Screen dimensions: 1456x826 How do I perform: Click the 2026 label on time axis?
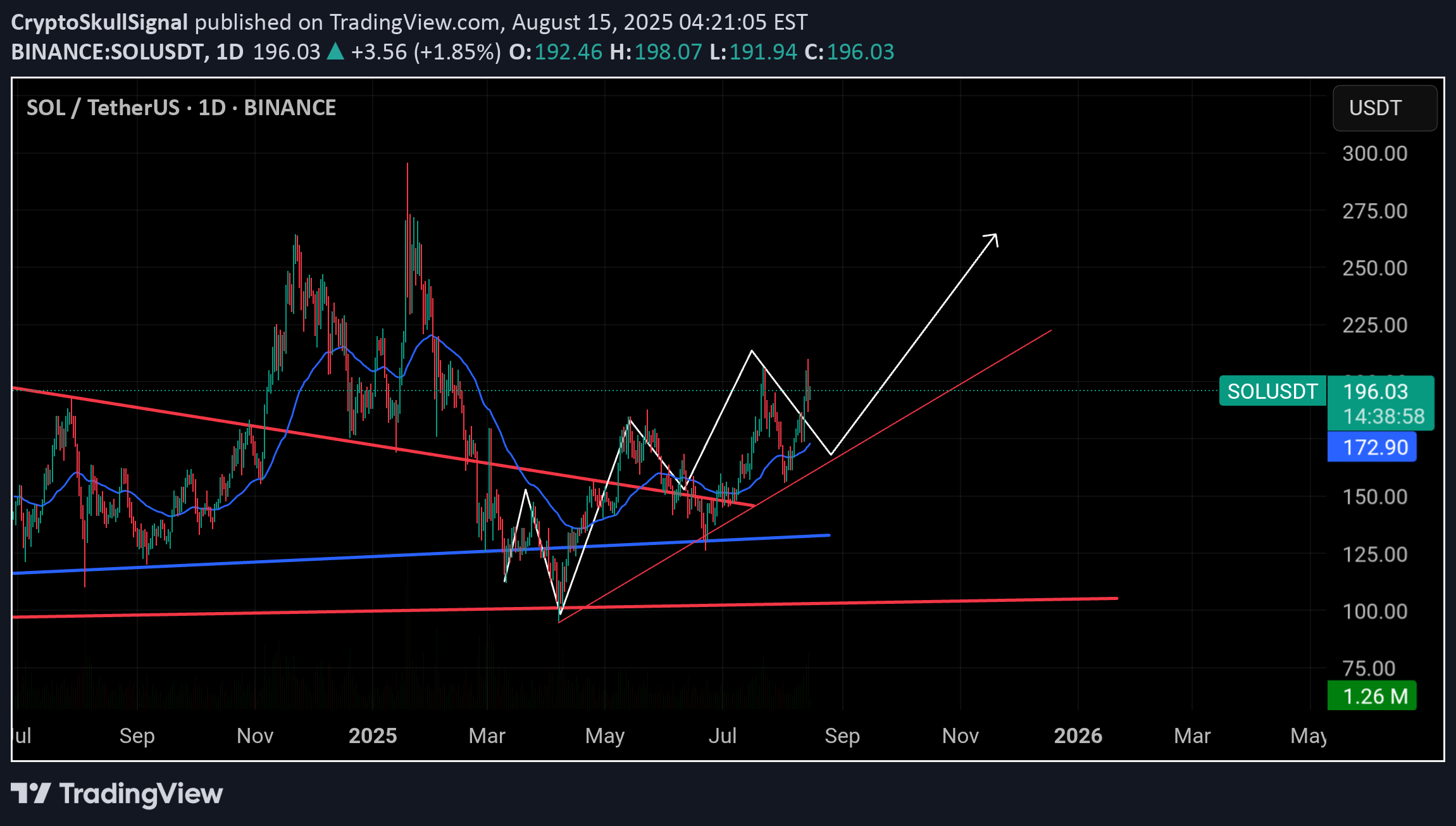click(x=1078, y=735)
